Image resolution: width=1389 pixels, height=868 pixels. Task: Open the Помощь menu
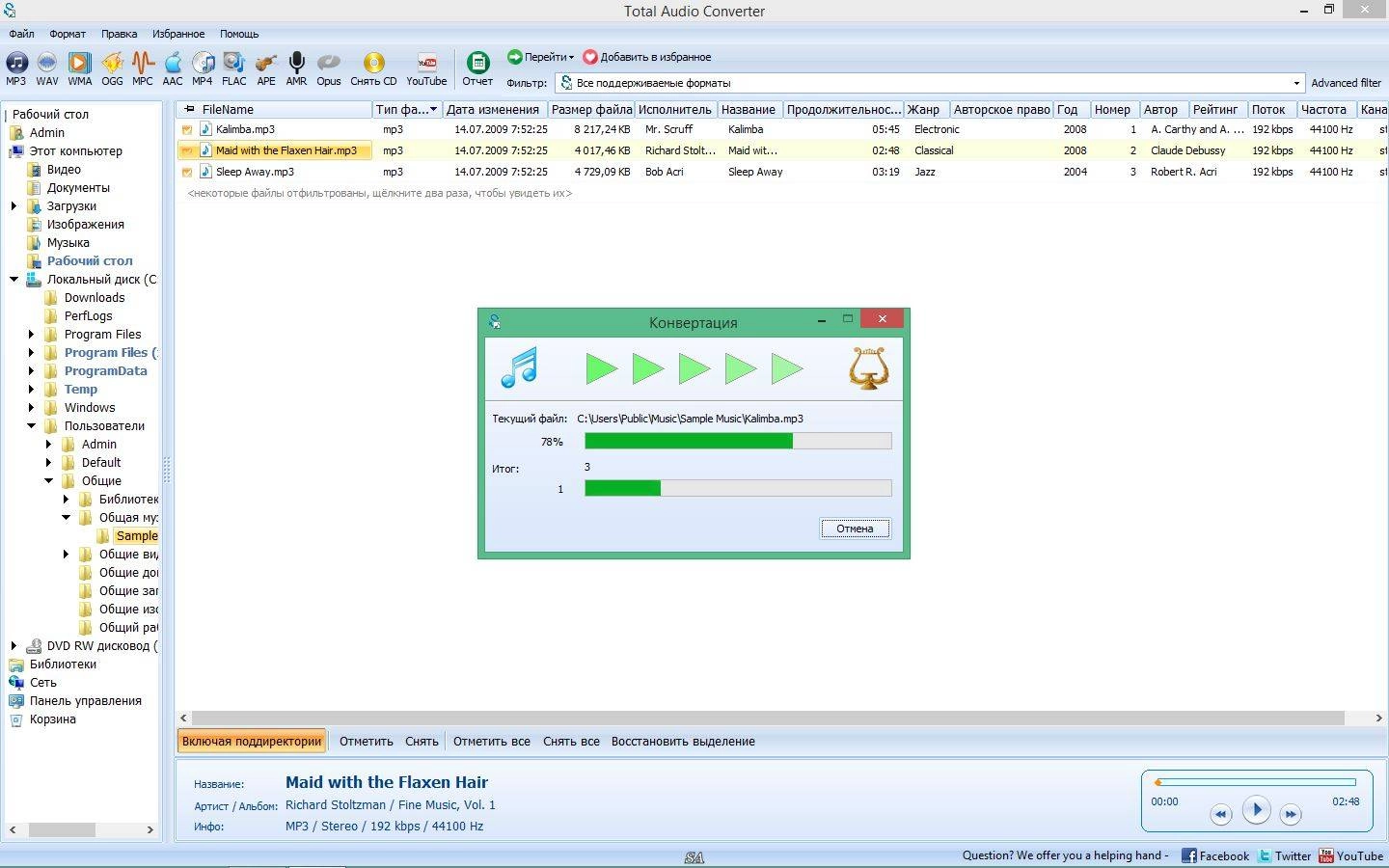pos(239,34)
